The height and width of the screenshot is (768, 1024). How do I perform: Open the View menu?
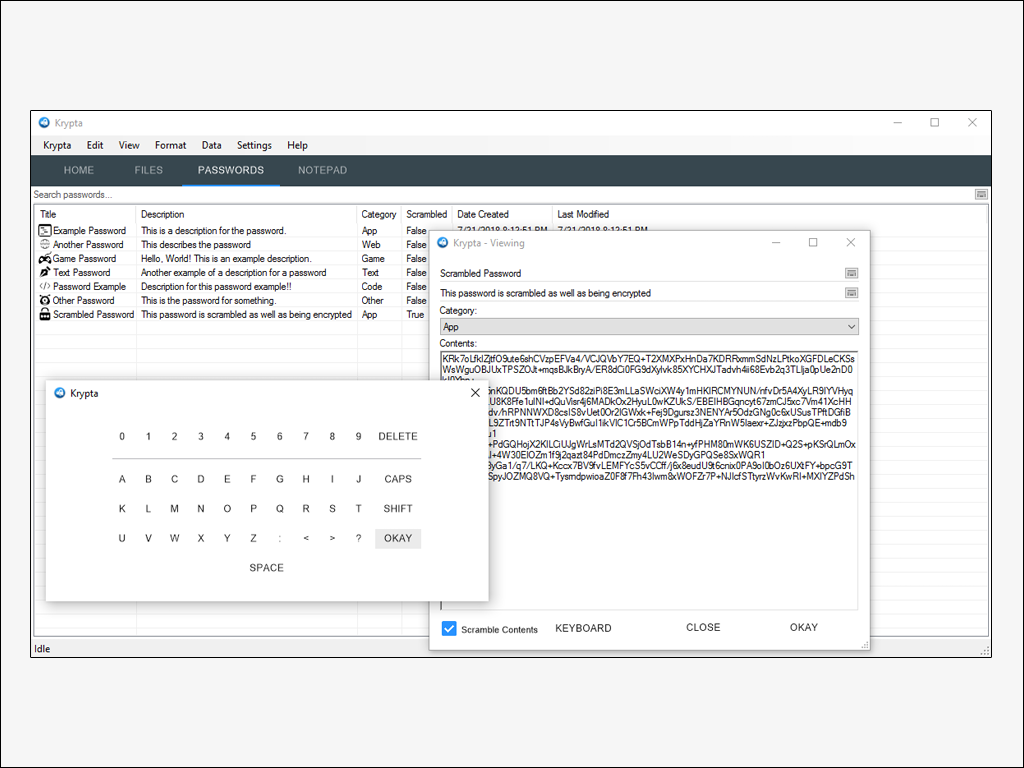[129, 145]
